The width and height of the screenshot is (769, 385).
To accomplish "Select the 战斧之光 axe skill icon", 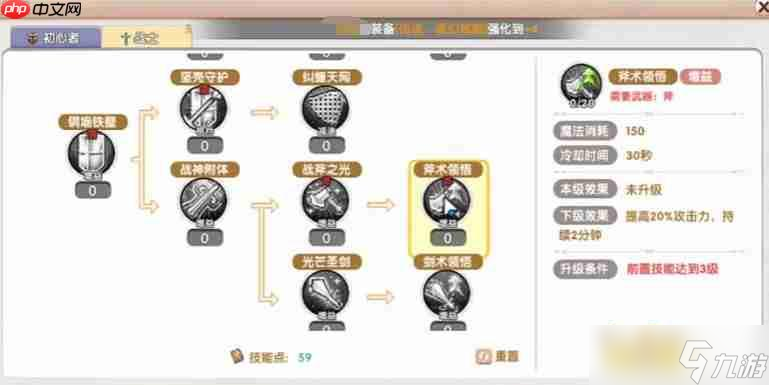I will (x=326, y=201).
